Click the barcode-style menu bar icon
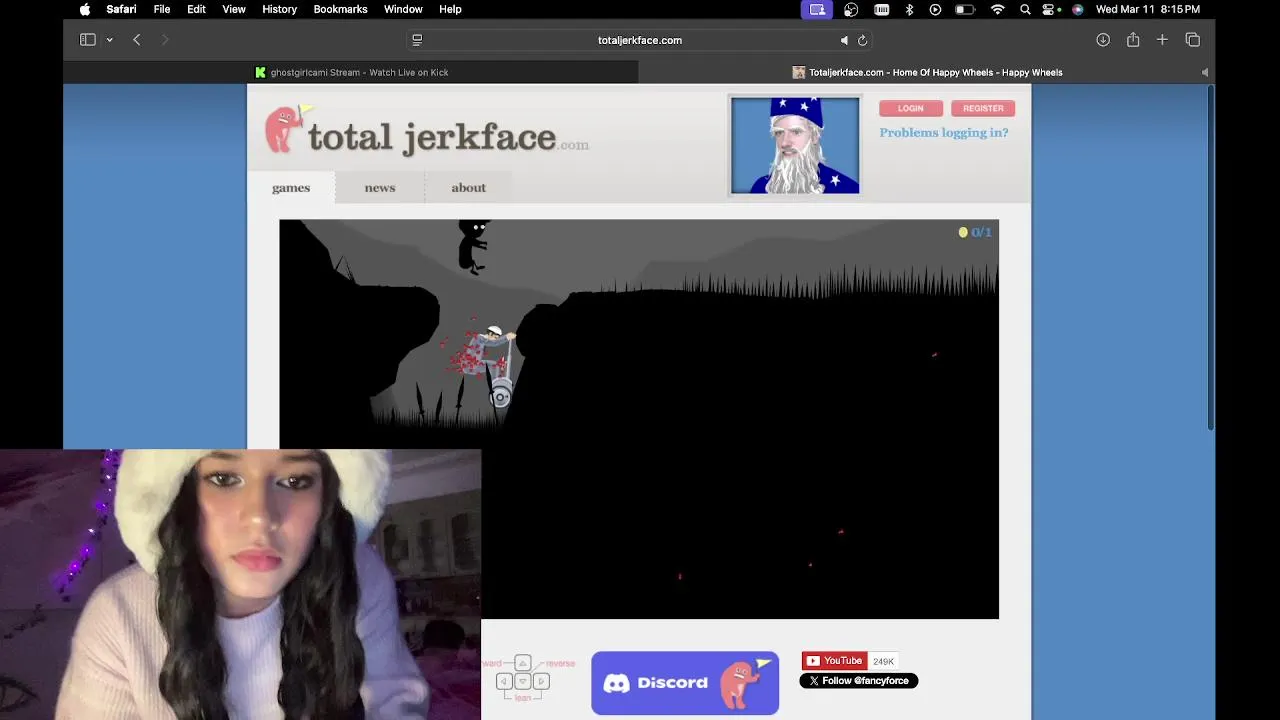This screenshot has width=1280, height=720. [x=881, y=9]
